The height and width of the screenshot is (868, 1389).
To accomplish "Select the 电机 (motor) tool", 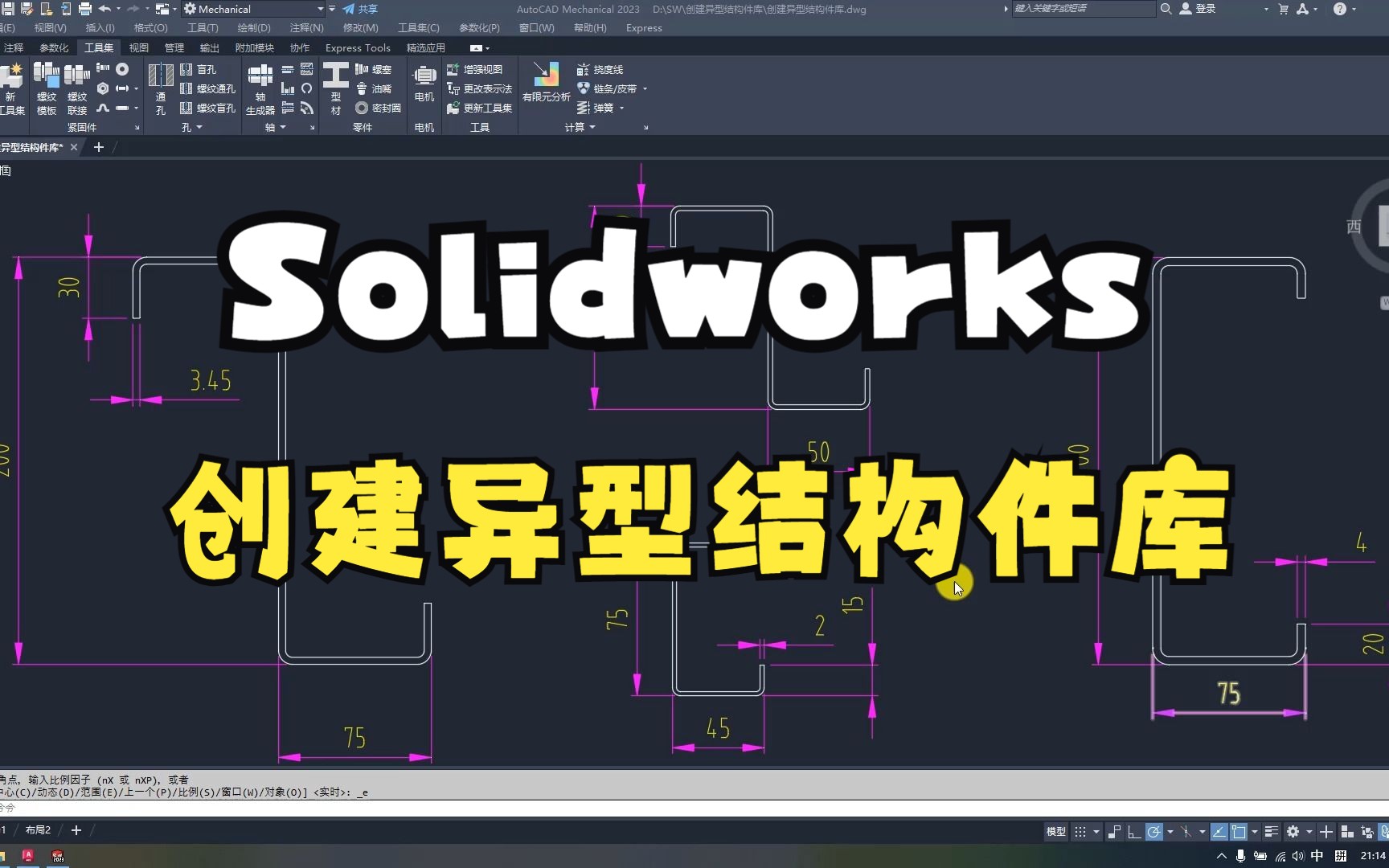I will [424, 84].
